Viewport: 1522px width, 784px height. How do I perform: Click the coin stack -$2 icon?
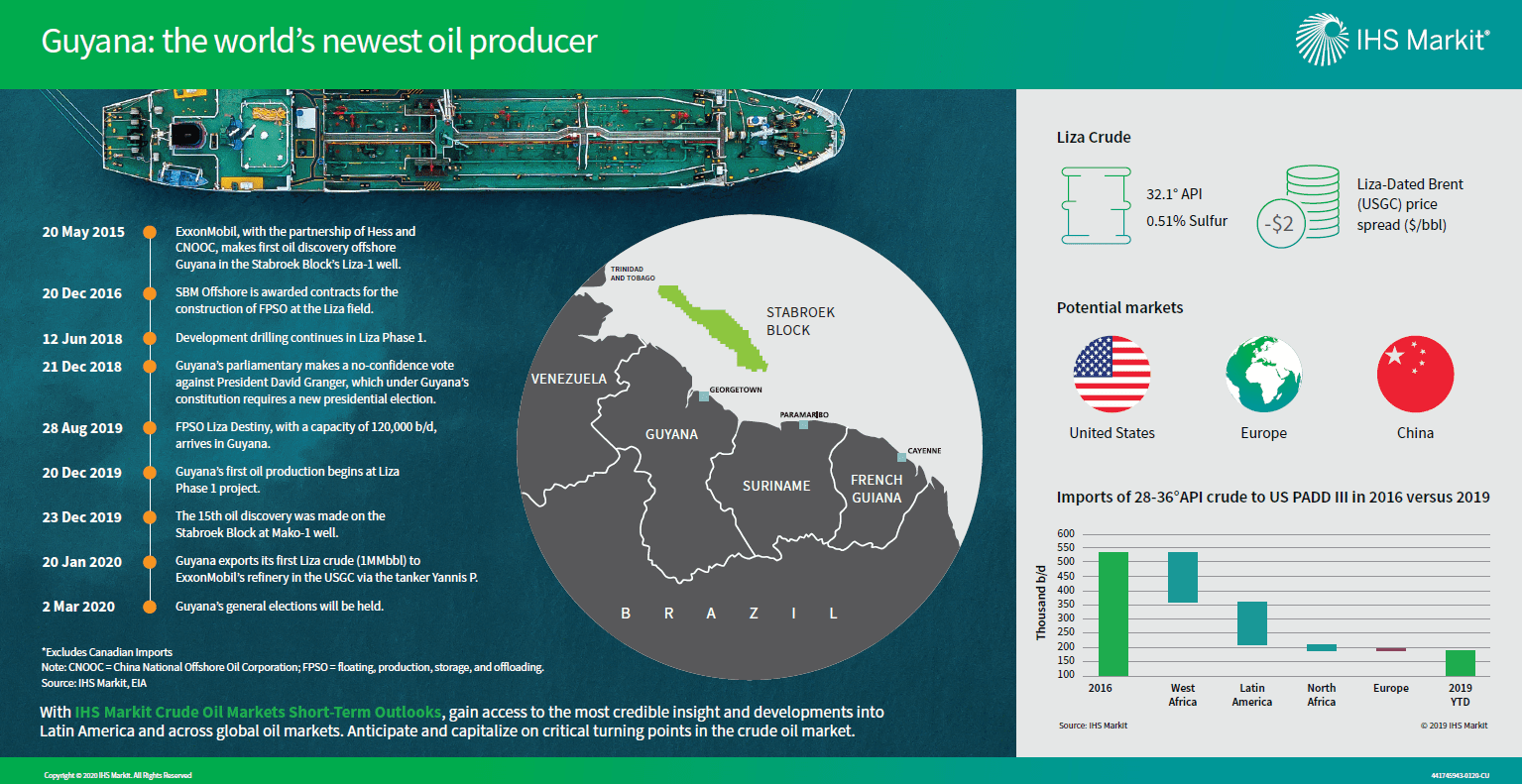point(1298,205)
